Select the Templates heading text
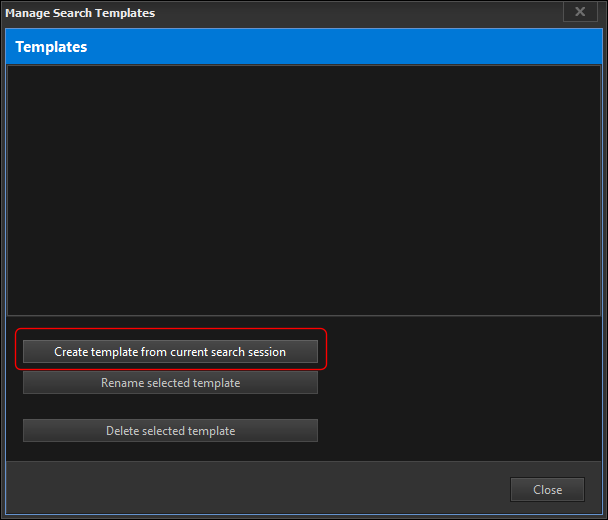The height and width of the screenshot is (520, 608). tap(51, 47)
